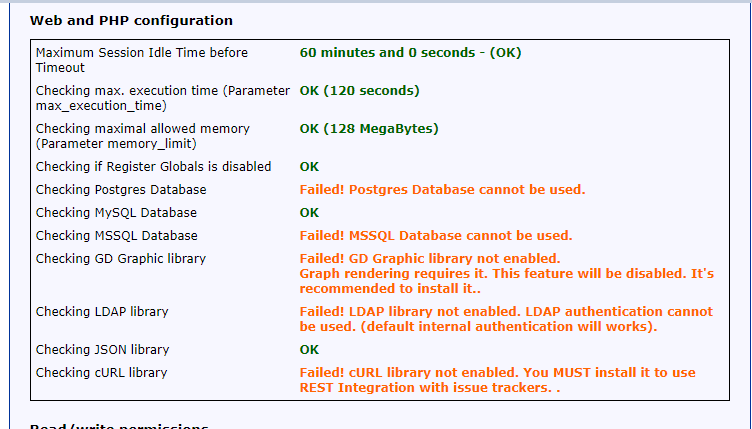Click 'Checking cURL library' label
The image size is (752, 429).
102,372
